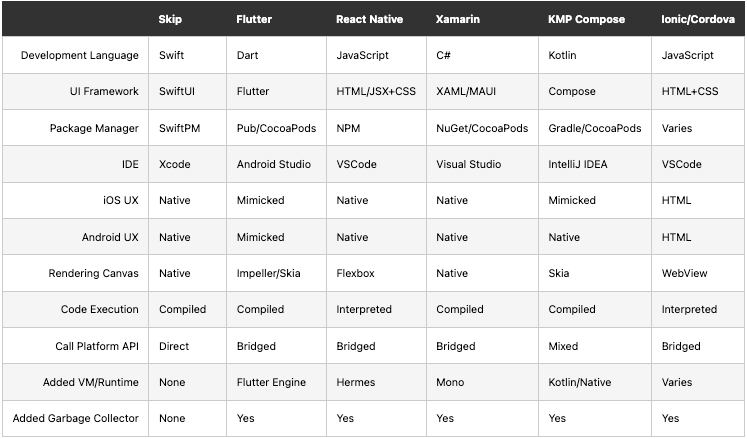Click the Flutter Engine cell
The width and height of the screenshot is (747, 439).
[x=273, y=382]
